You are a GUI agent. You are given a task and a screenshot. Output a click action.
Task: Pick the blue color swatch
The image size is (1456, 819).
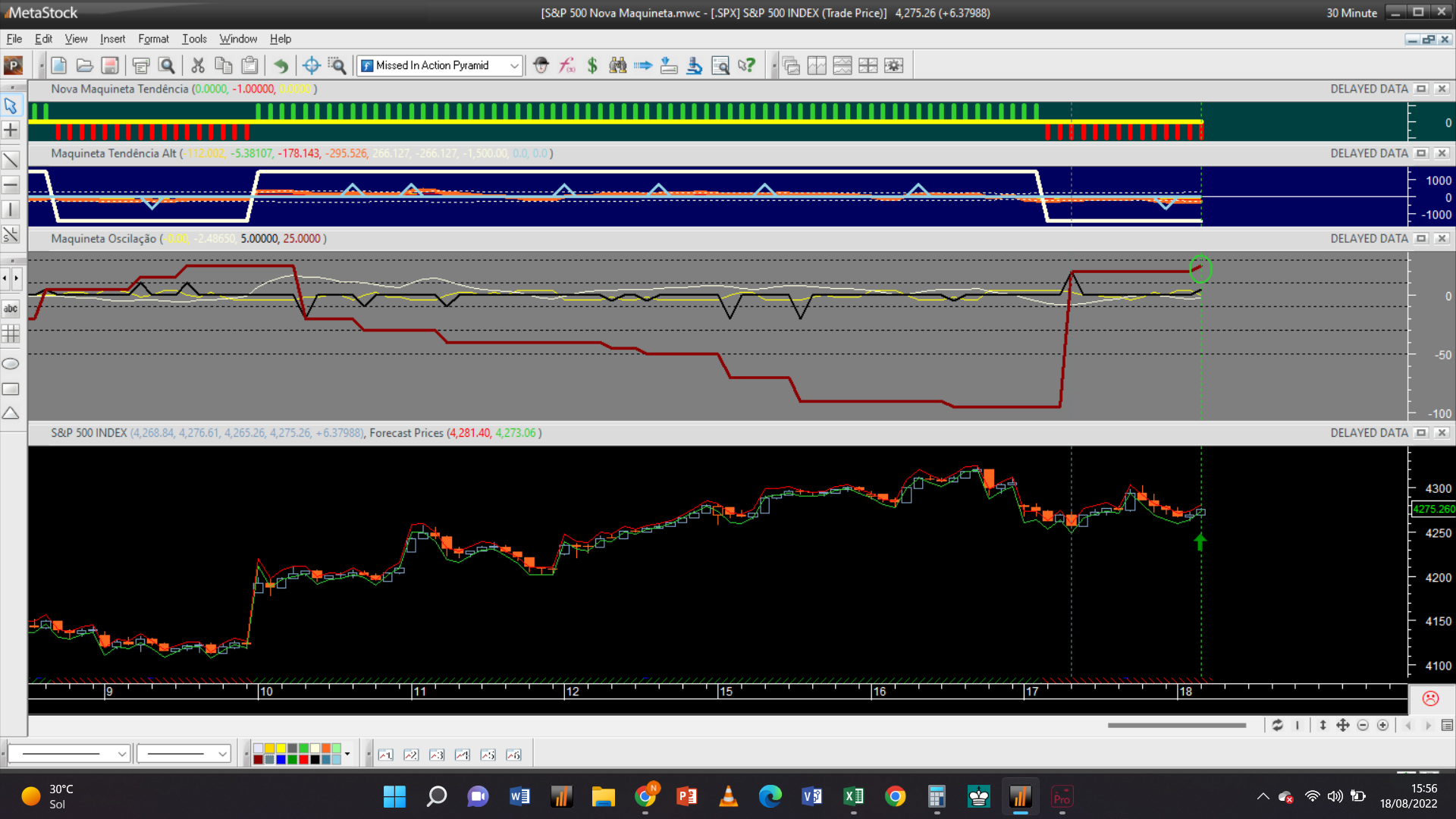pyautogui.click(x=281, y=759)
